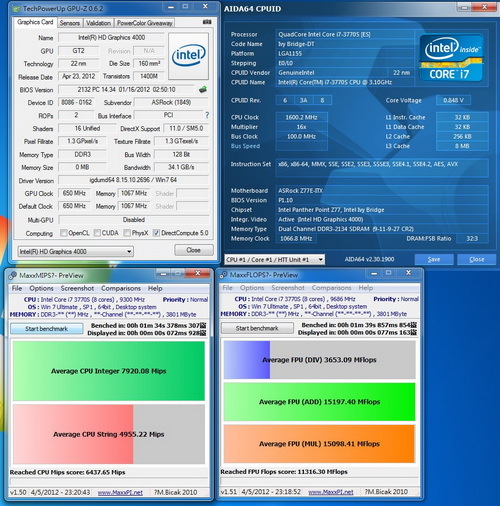
Task: Open the File menu in MaxxFLOPS
Action: [227, 288]
